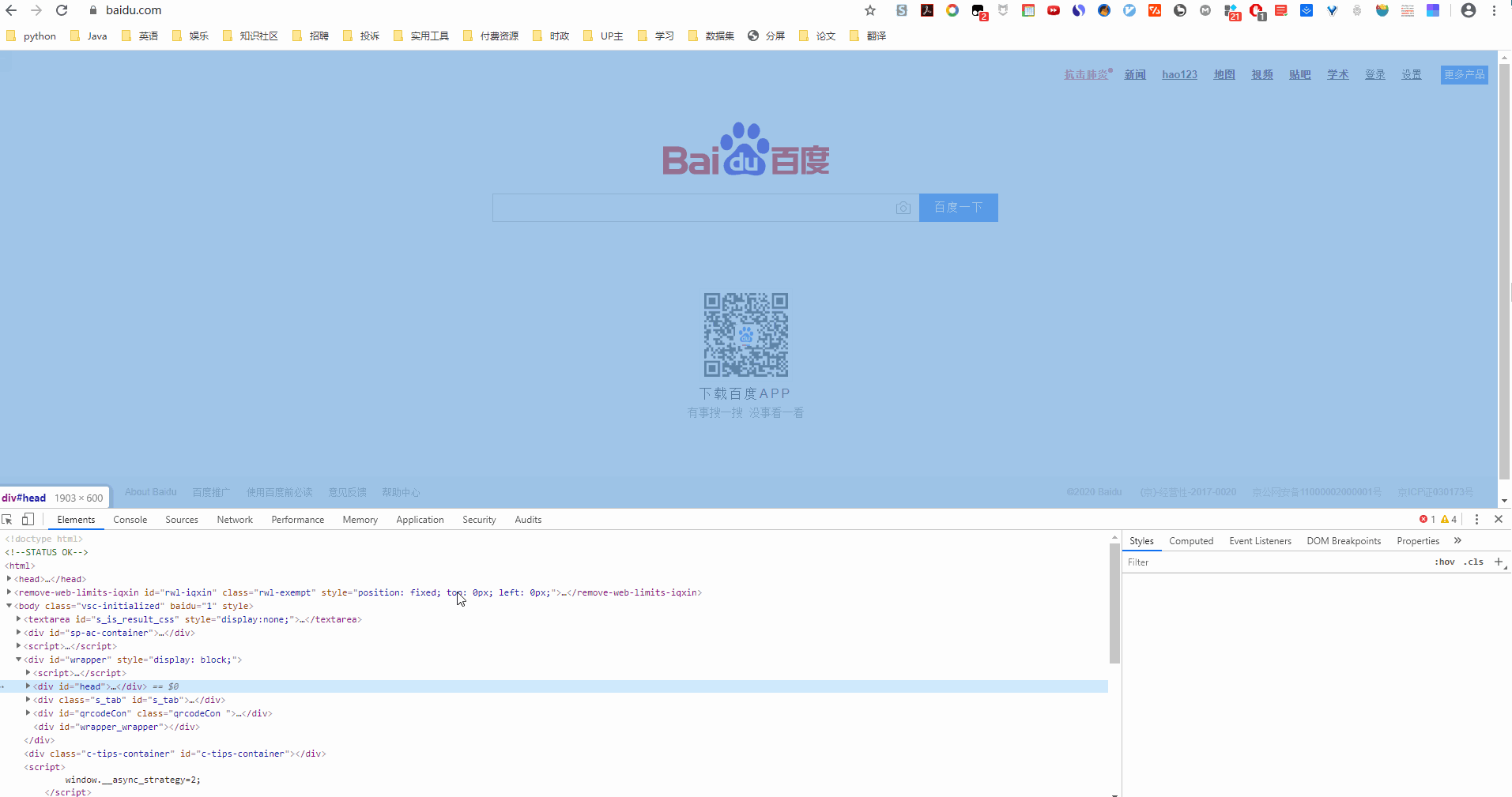Open the red ad-blocker extension with badge 1

click(1257, 11)
